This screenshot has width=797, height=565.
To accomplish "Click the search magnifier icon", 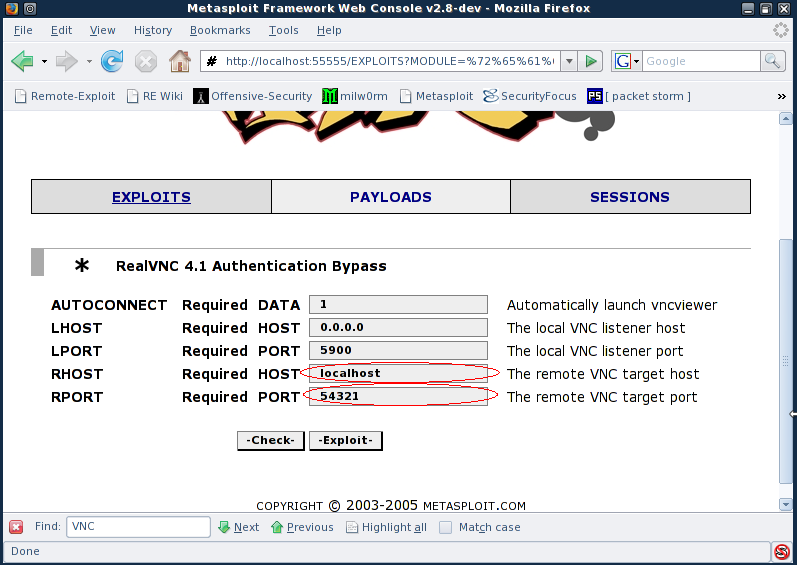I will (773, 62).
